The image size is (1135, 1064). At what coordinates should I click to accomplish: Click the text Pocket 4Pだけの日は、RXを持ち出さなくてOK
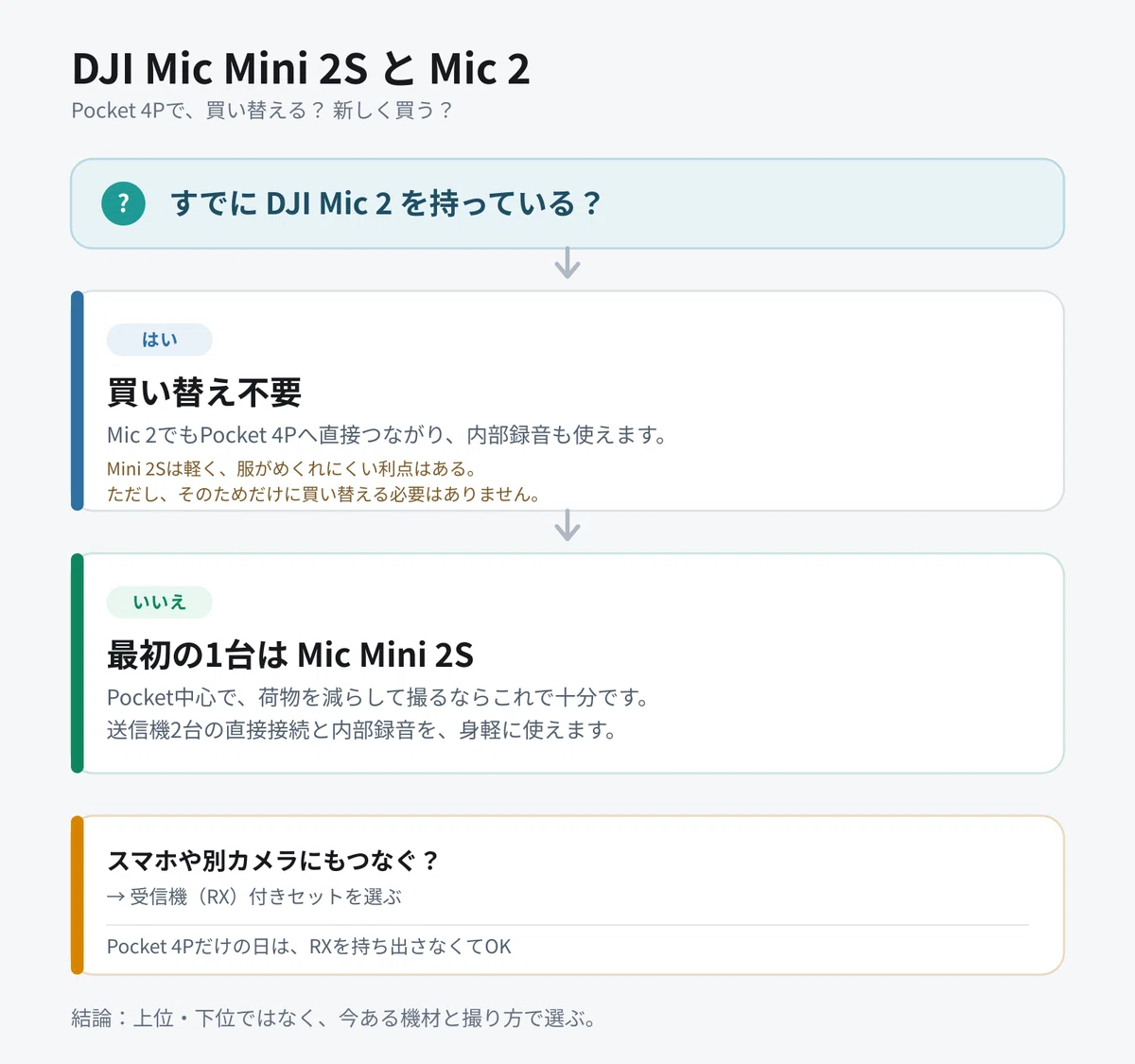coord(309,947)
